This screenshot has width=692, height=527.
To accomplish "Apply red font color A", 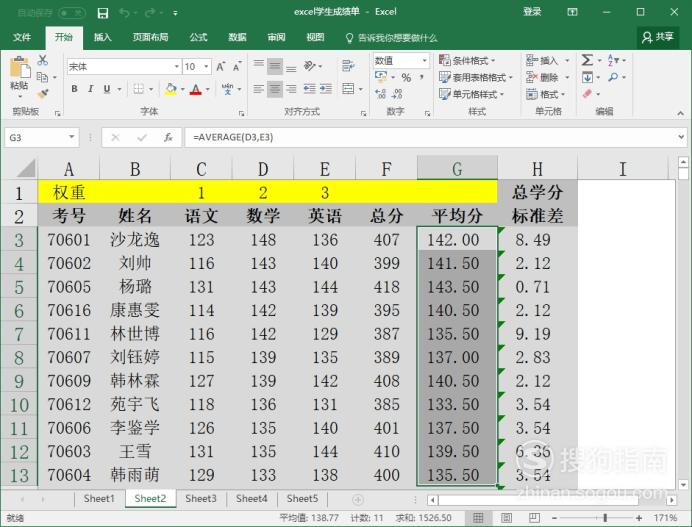I will (196, 89).
